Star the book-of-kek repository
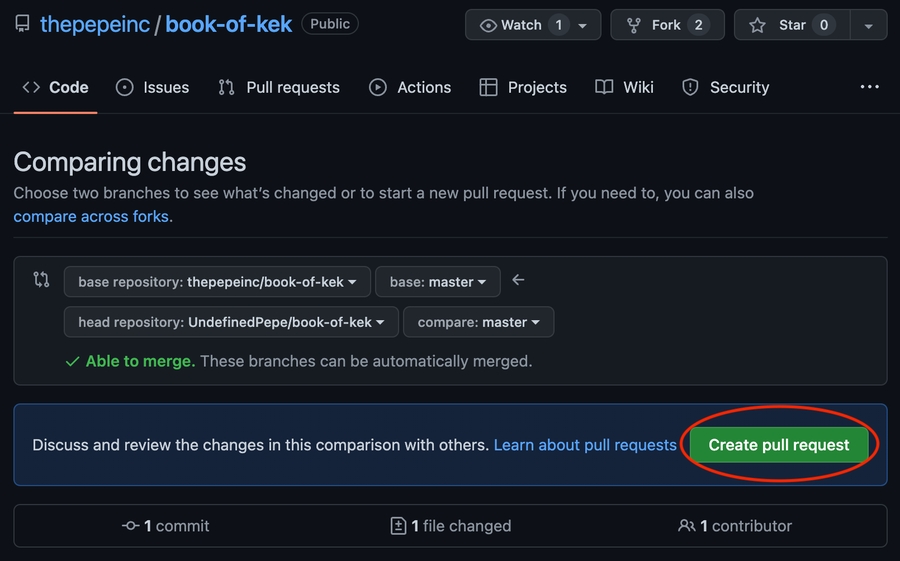This screenshot has width=900, height=561. click(x=793, y=25)
